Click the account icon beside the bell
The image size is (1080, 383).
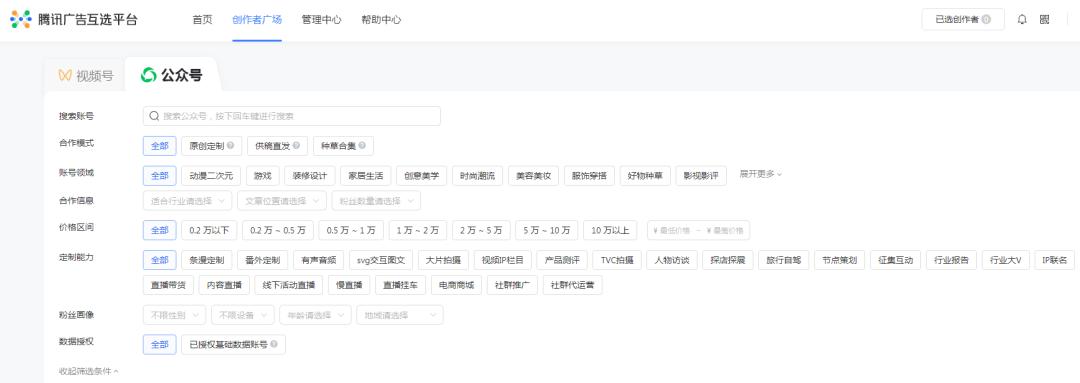pos(1045,19)
